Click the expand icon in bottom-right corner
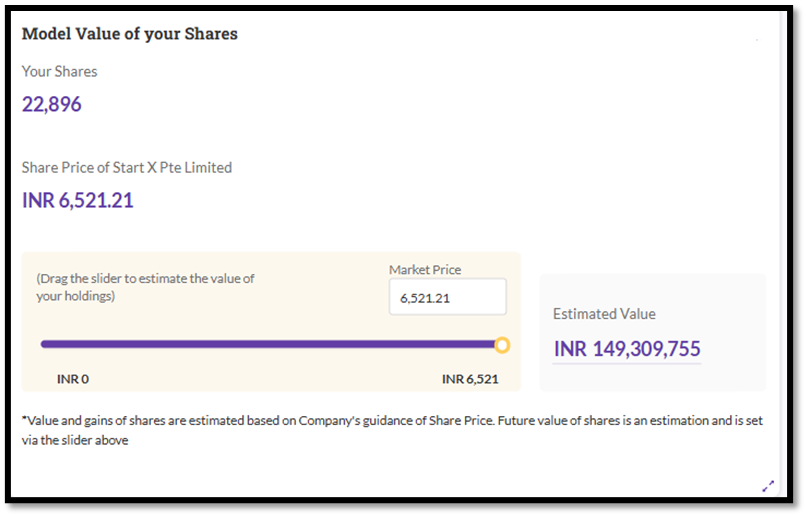The image size is (806, 516). (768, 486)
